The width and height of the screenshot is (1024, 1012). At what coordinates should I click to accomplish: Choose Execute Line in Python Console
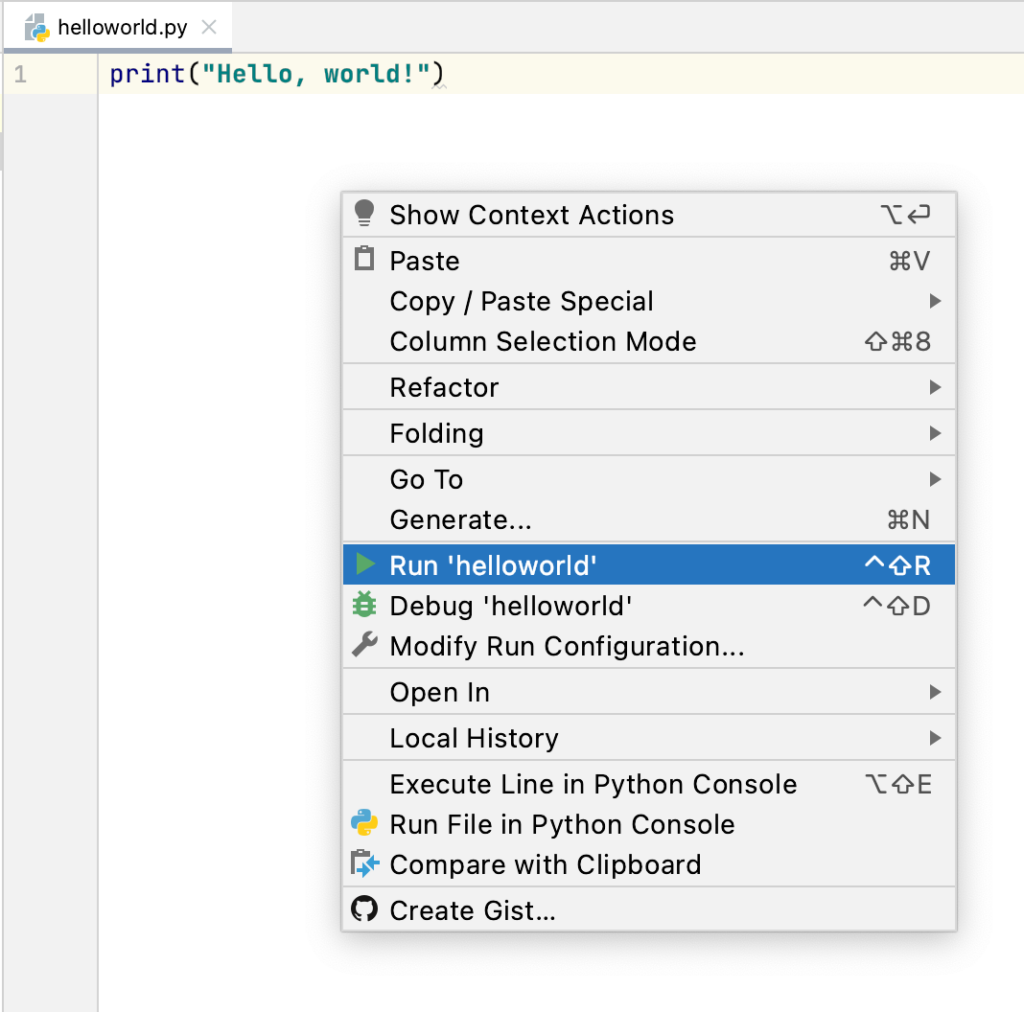(593, 785)
